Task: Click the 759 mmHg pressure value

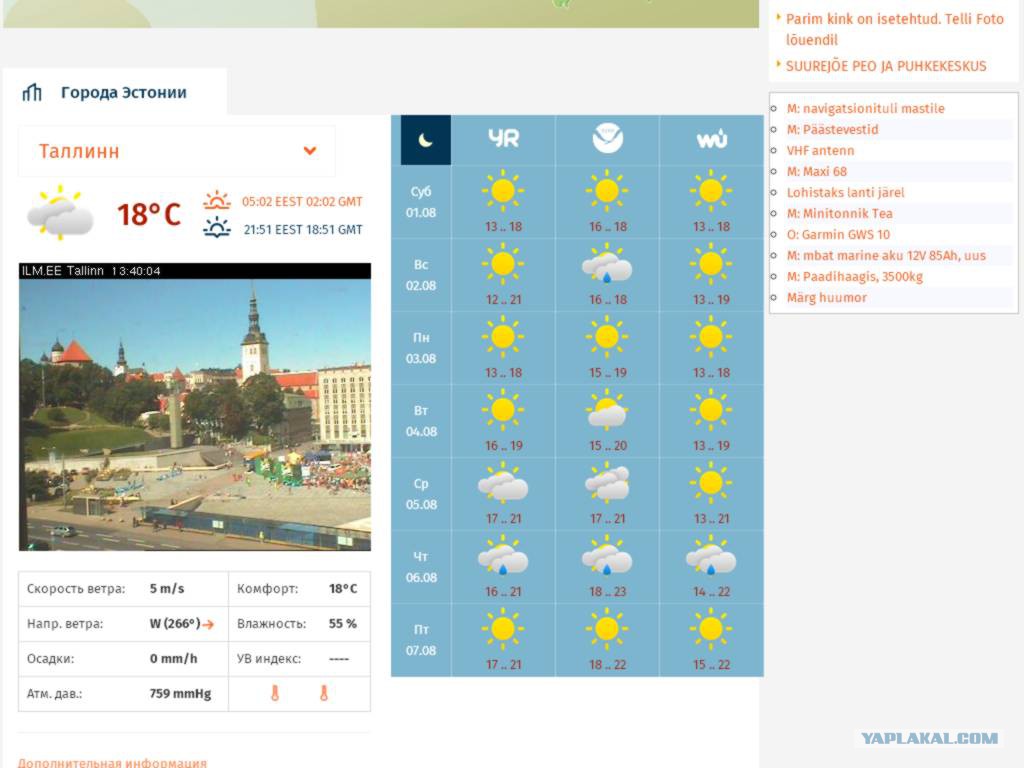Action: click(x=180, y=694)
